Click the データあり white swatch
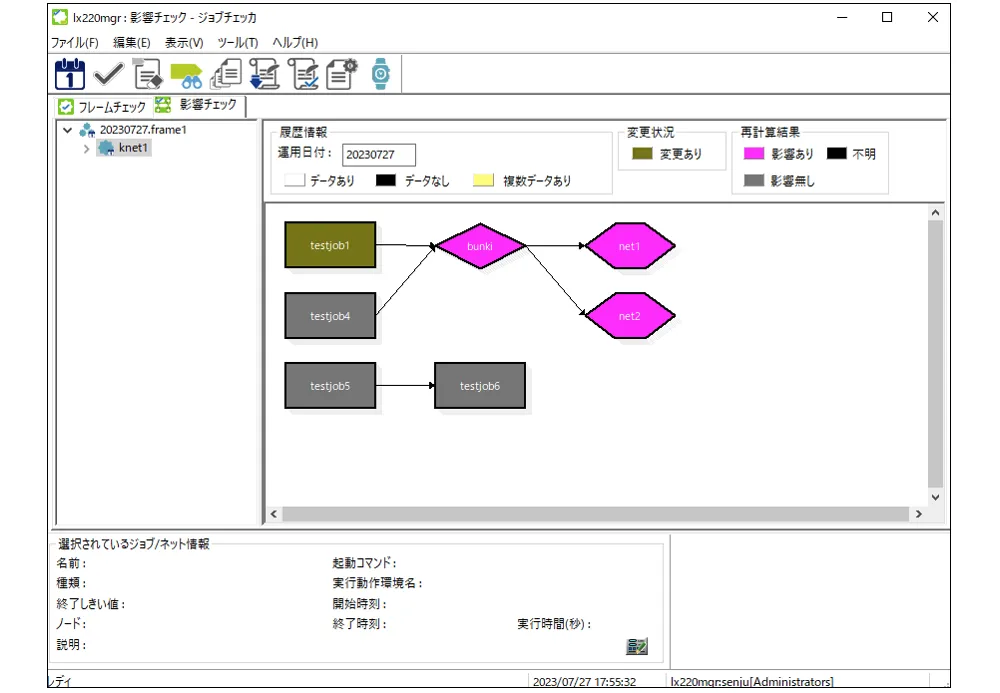Screen dimensions: 1000x693 pyautogui.click(x=295, y=180)
